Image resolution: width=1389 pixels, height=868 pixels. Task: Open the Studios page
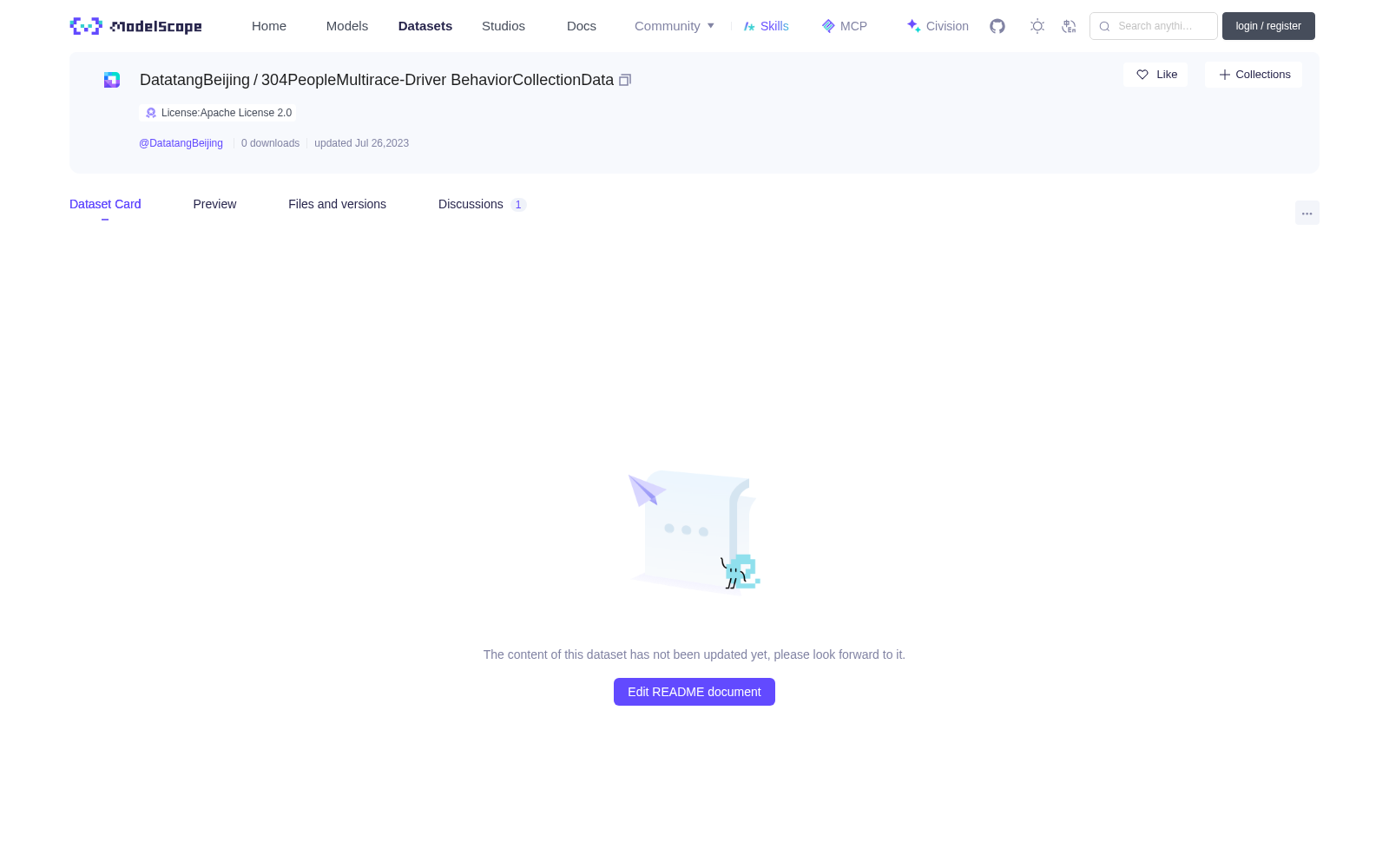pos(504,26)
